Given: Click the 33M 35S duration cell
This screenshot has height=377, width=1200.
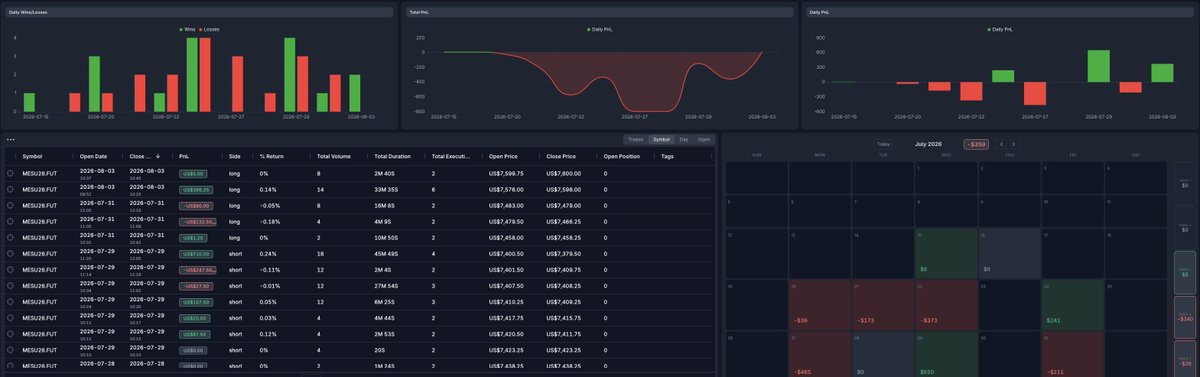Looking at the screenshot, I should click(386, 189).
